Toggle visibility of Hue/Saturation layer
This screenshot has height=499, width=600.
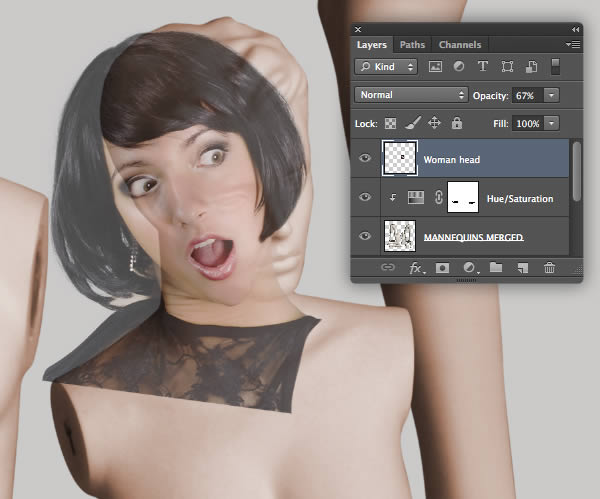click(x=365, y=198)
